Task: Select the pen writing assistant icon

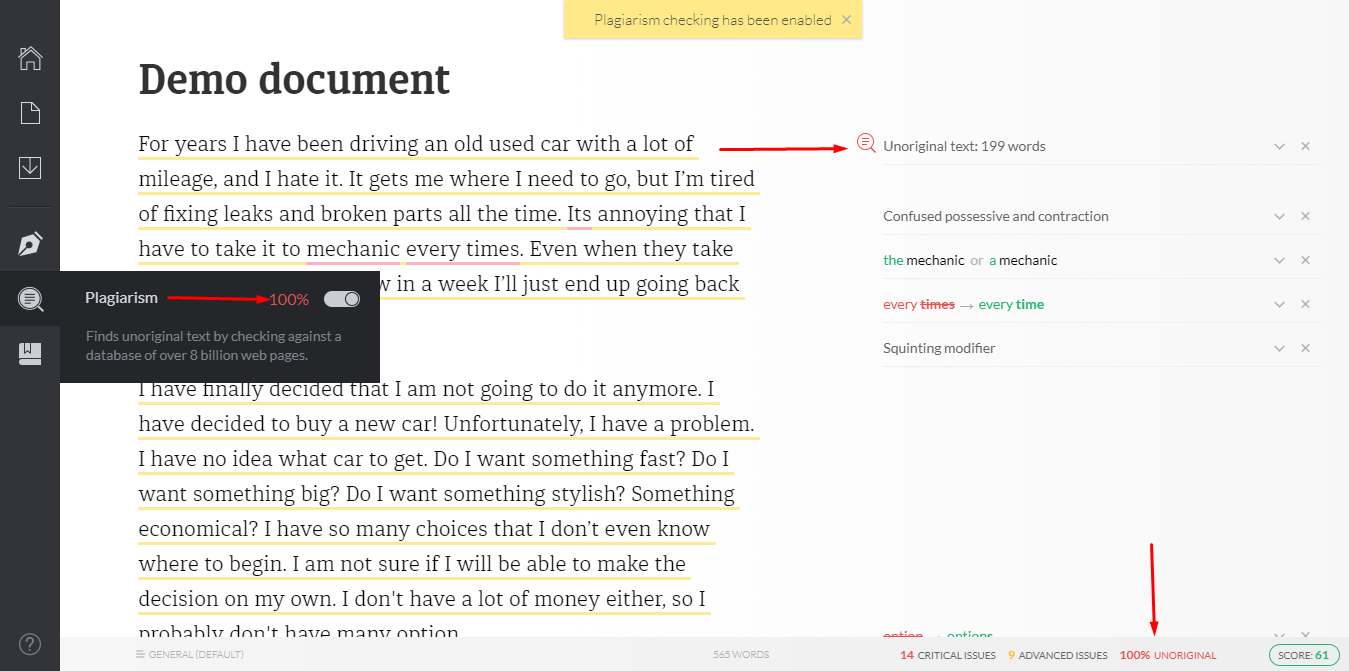Action: (x=30, y=244)
